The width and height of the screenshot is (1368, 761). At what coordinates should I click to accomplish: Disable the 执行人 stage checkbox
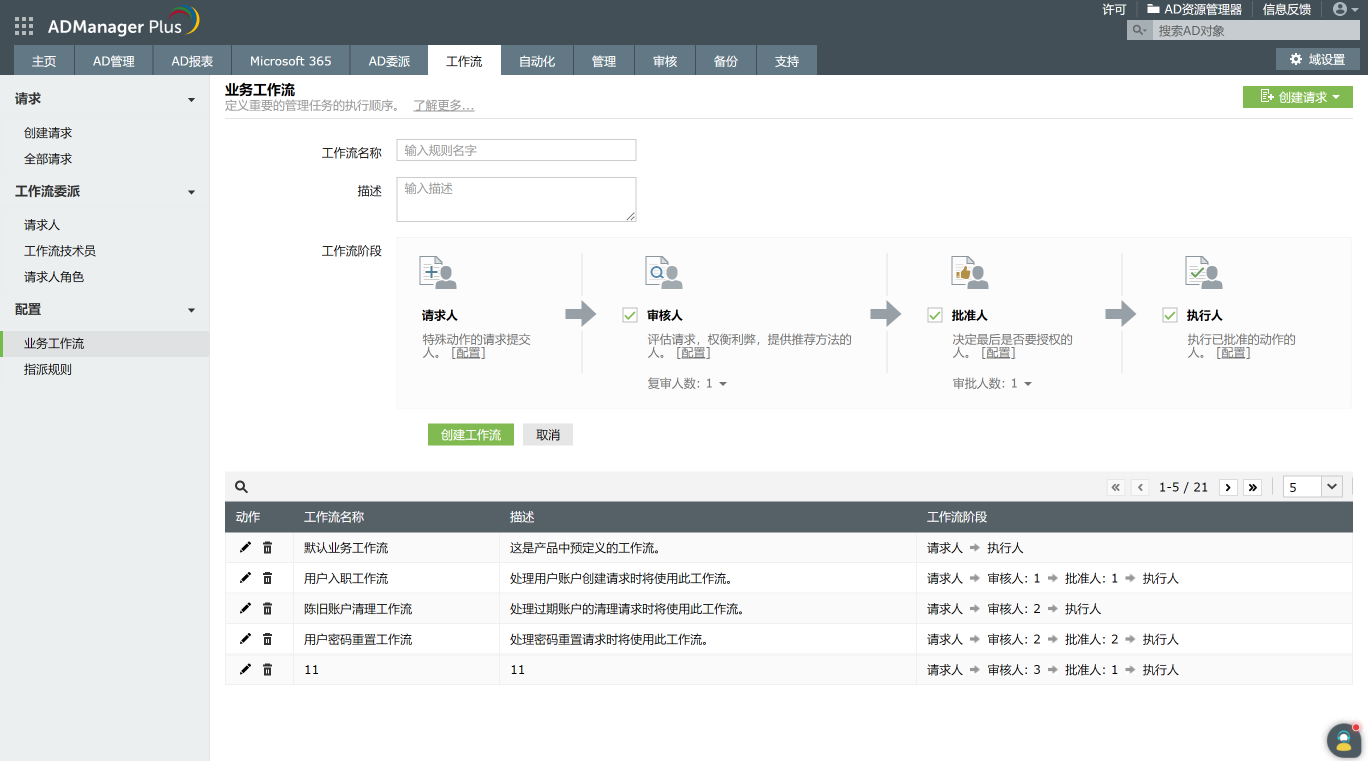(1170, 315)
